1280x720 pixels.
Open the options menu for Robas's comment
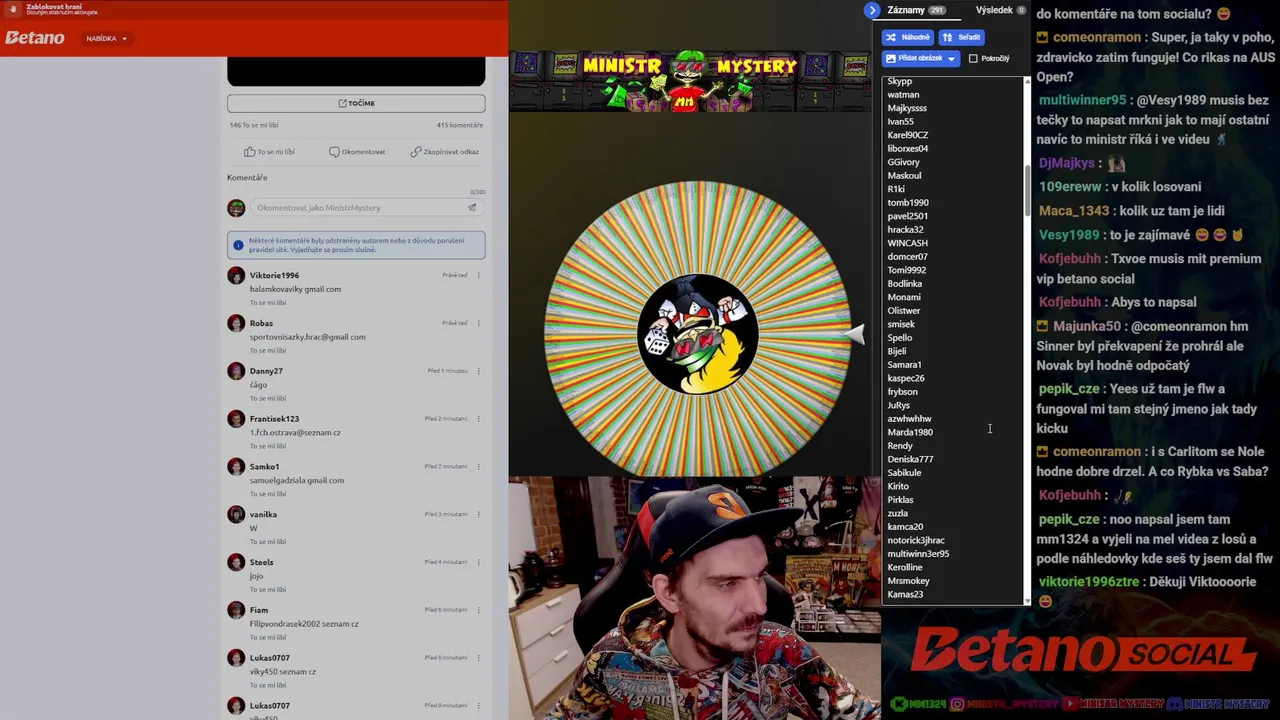[x=479, y=323]
